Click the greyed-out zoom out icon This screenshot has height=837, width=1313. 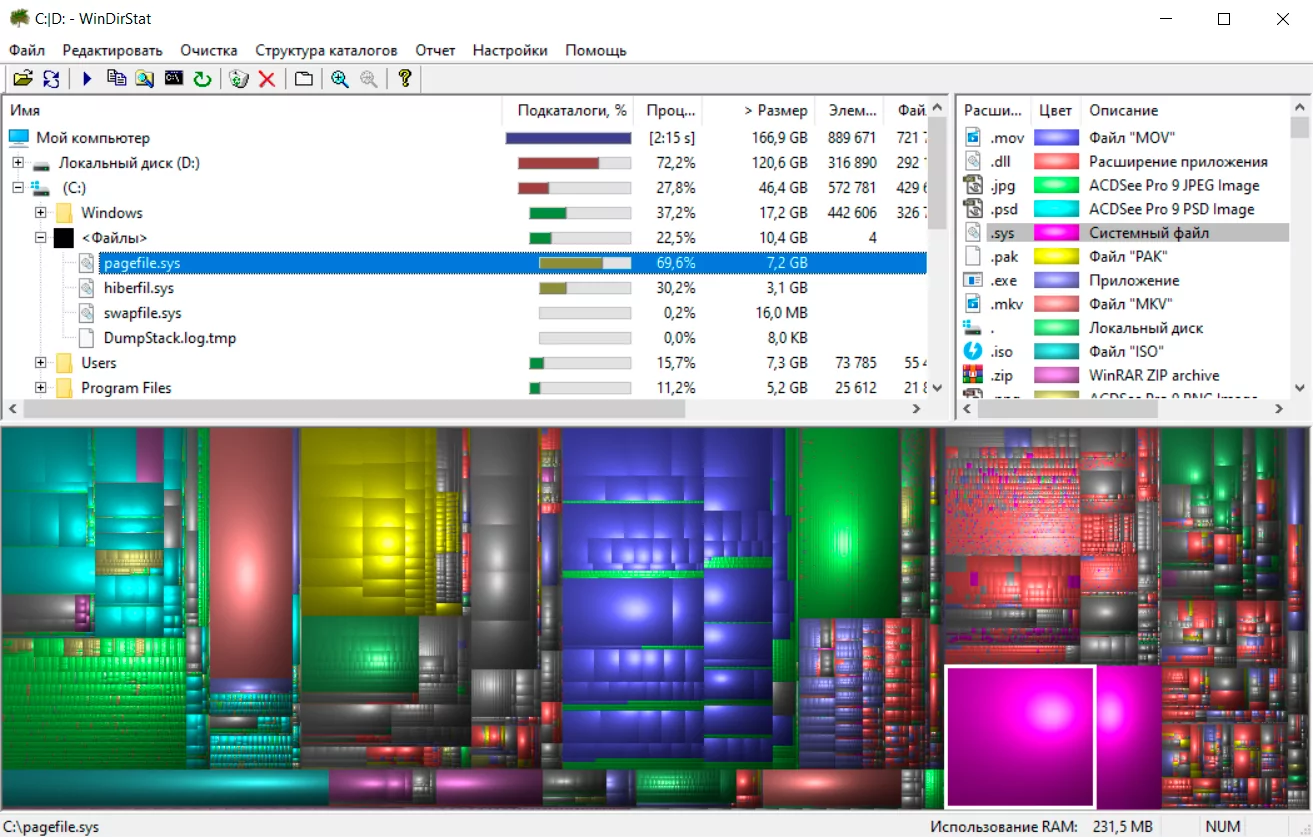[x=369, y=79]
